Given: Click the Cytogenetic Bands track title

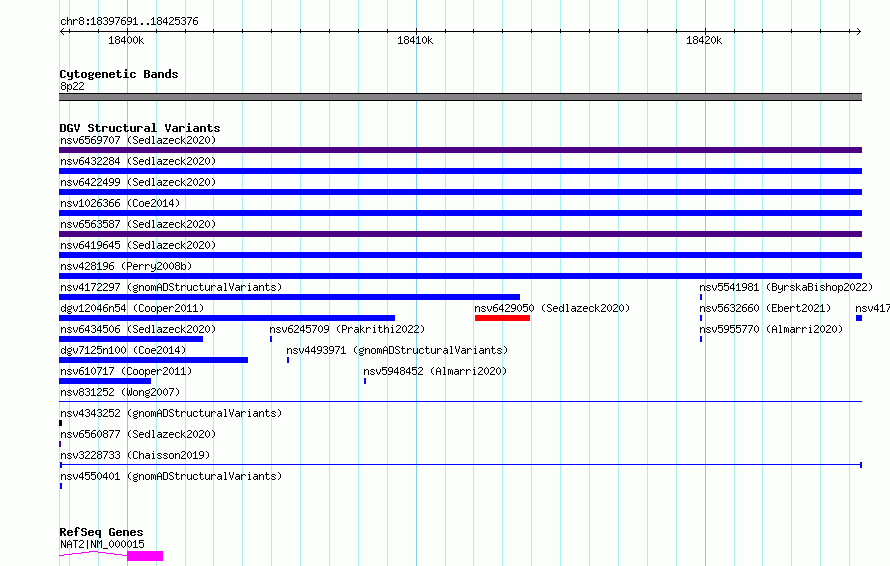Looking at the screenshot, I should [x=119, y=74].
